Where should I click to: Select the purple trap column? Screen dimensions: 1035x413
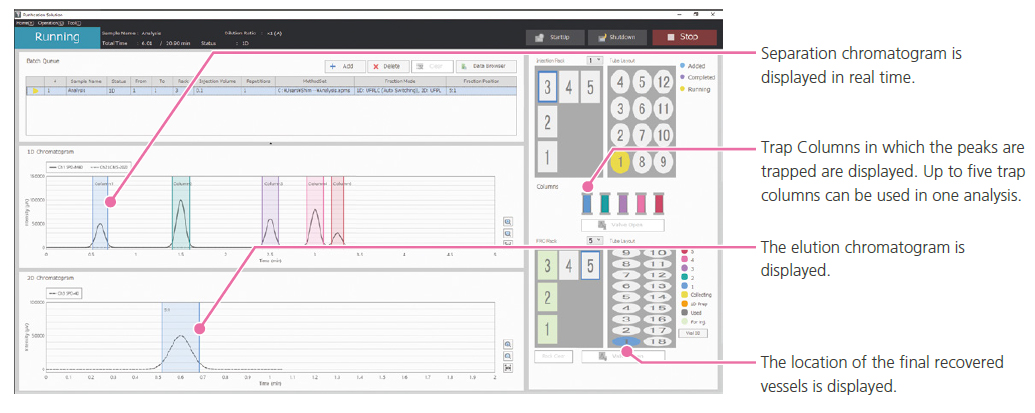[622, 203]
